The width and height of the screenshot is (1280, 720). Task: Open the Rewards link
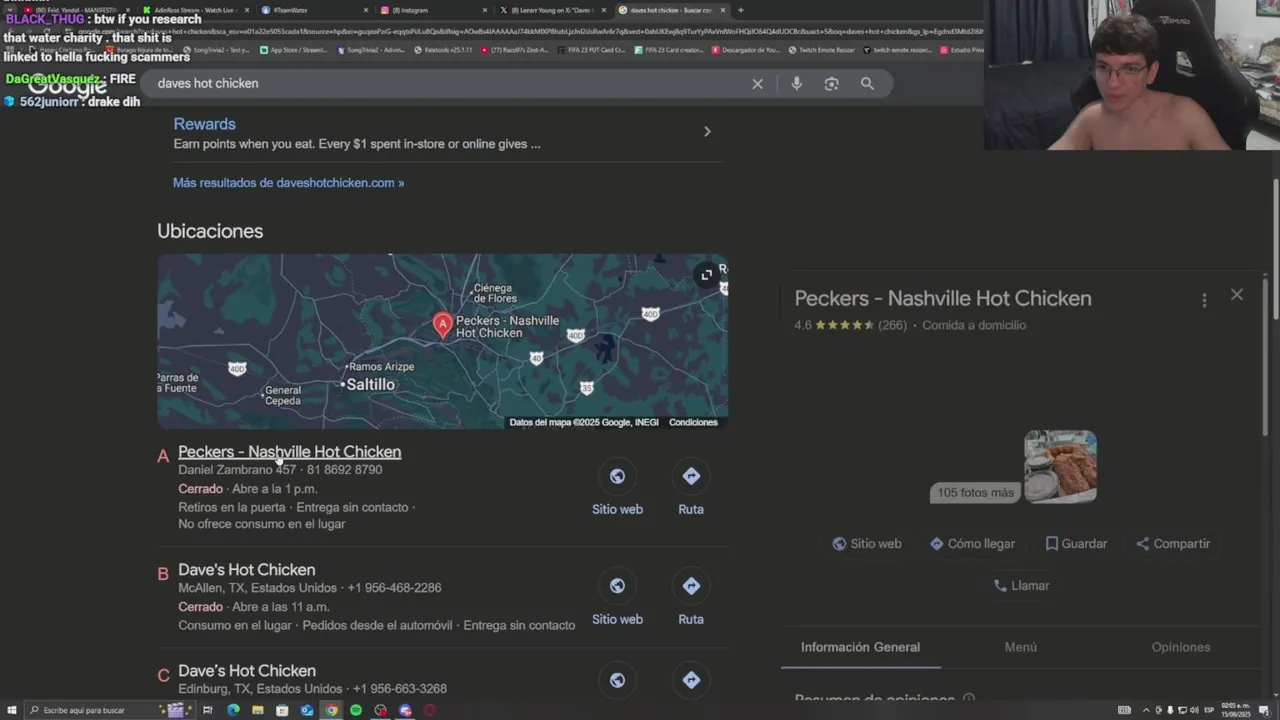click(204, 124)
